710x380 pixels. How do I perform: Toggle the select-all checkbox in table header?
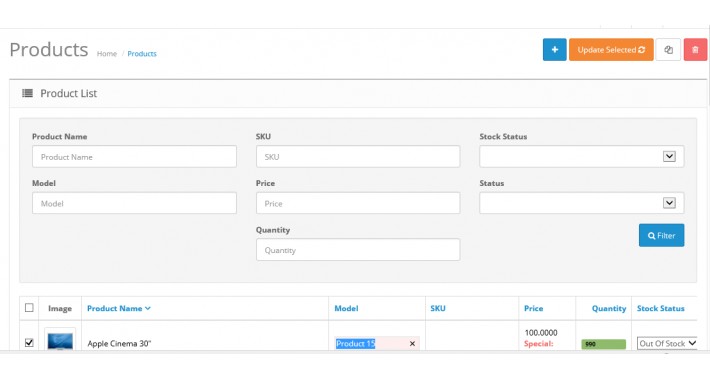pos(29,308)
